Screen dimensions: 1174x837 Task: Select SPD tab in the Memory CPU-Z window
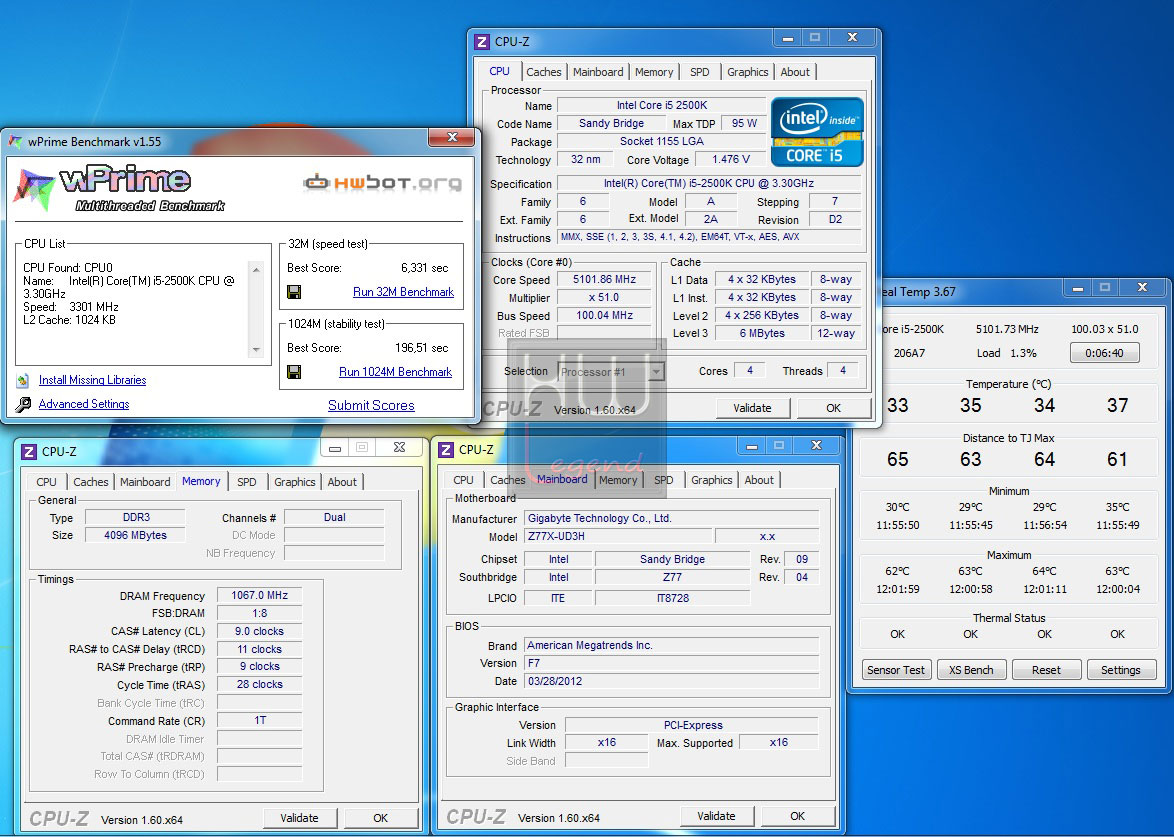click(246, 482)
